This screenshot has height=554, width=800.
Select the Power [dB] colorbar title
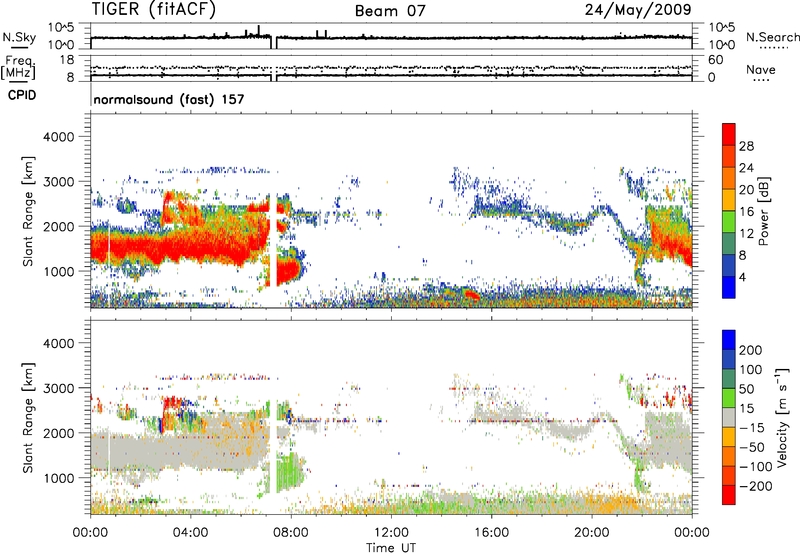763,211
